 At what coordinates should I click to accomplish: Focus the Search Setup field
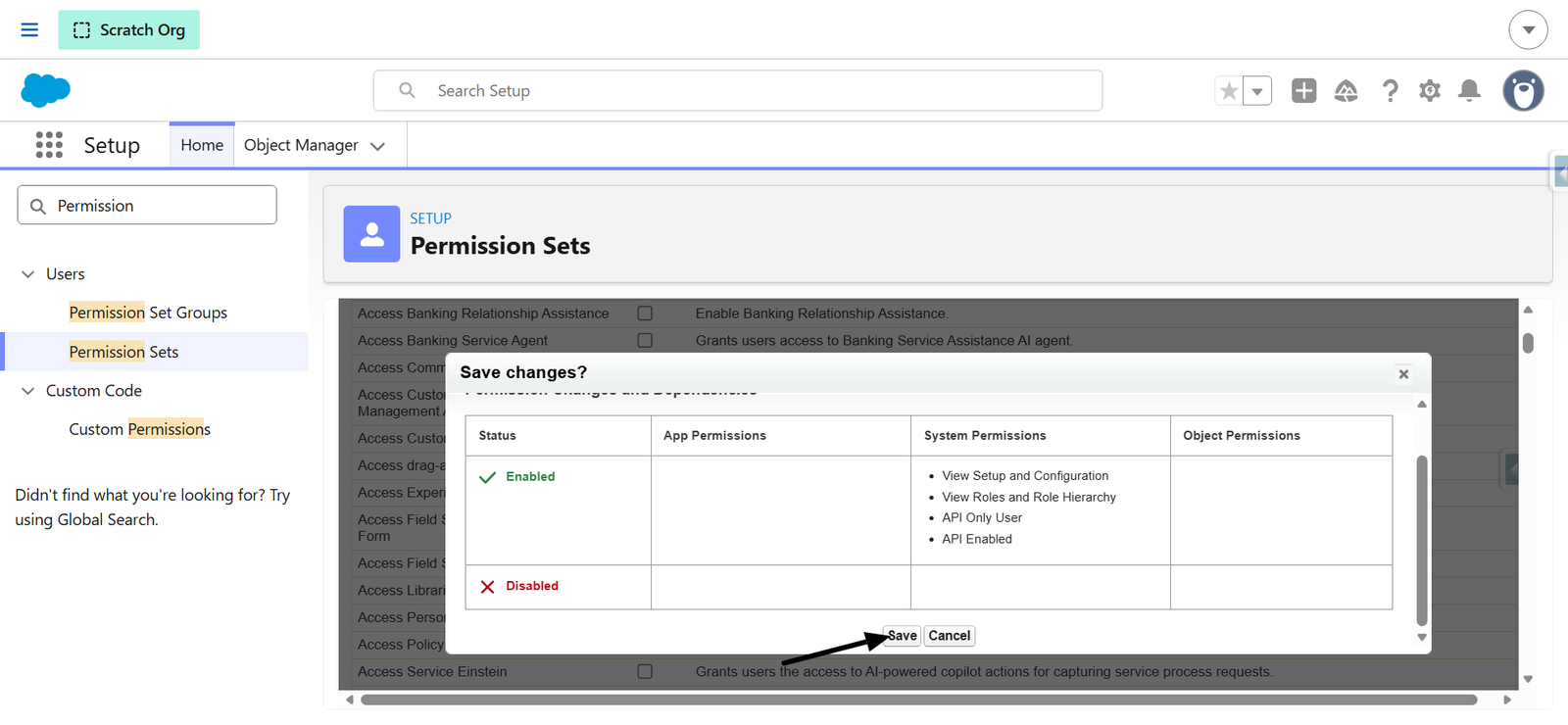[x=737, y=90]
